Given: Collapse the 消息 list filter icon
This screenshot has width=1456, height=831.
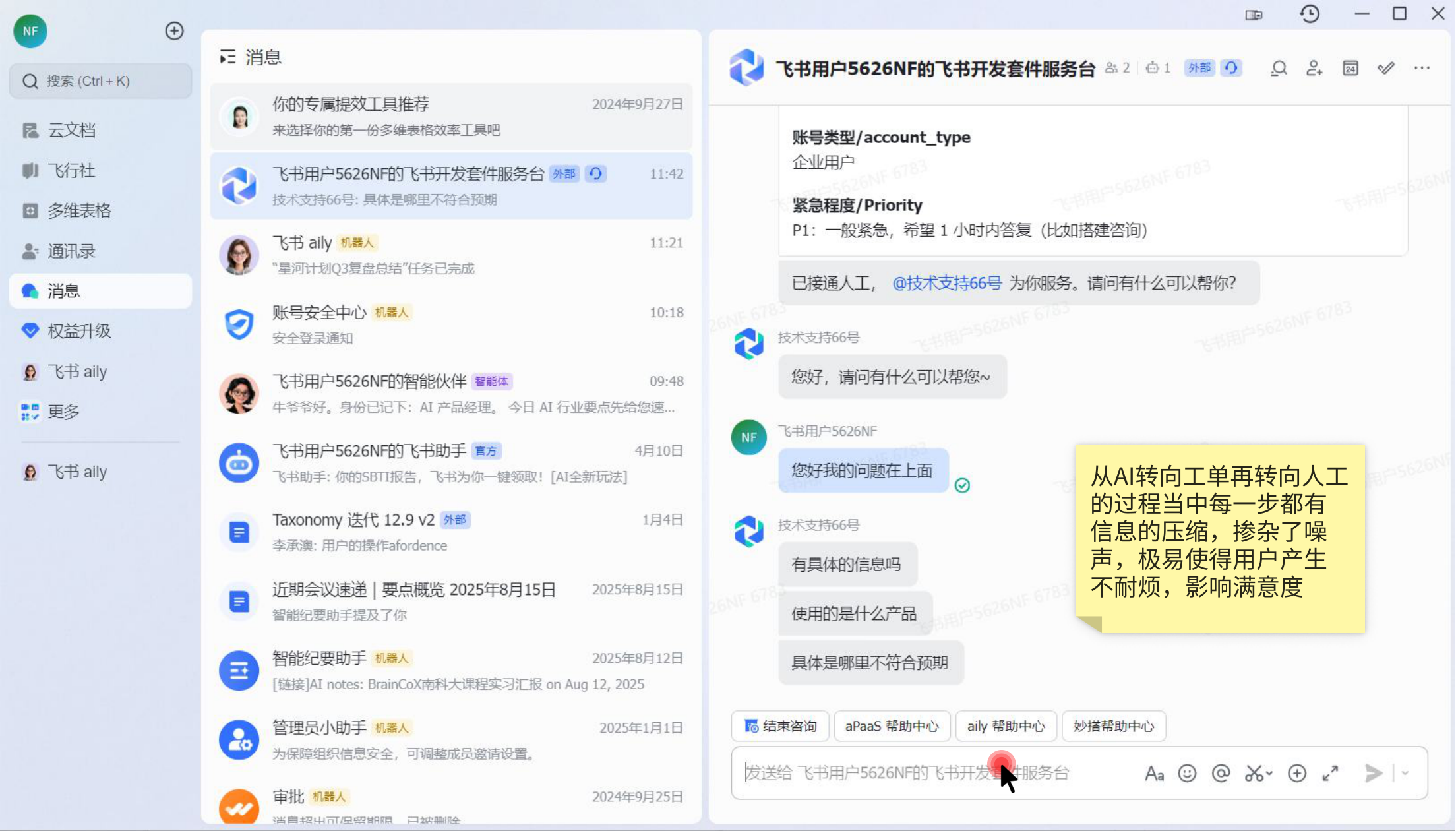Looking at the screenshot, I should [x=228, y=57].
